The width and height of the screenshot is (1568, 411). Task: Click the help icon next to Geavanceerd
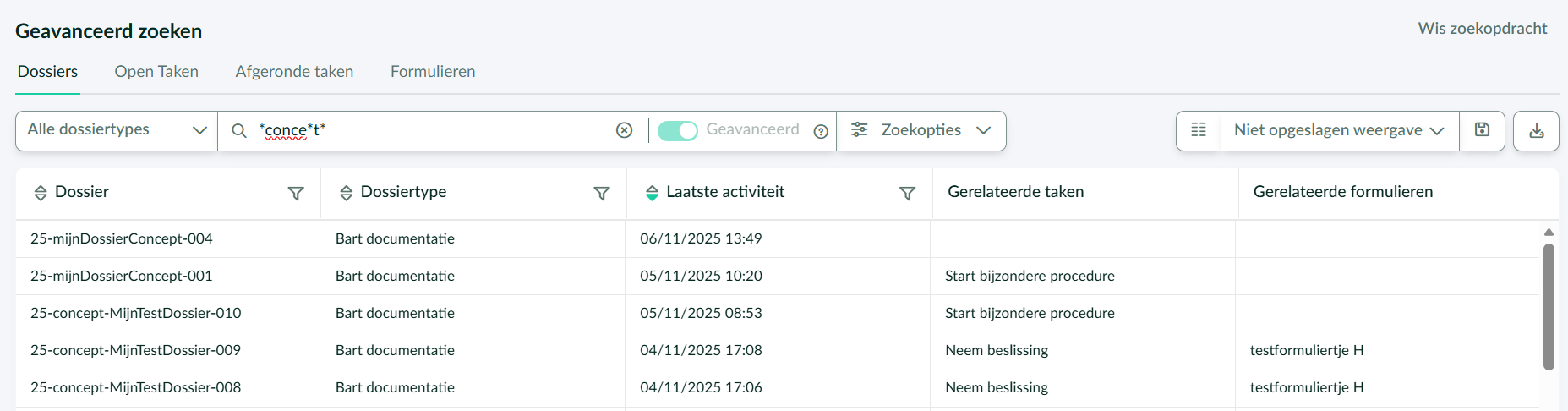pos(820,131)
